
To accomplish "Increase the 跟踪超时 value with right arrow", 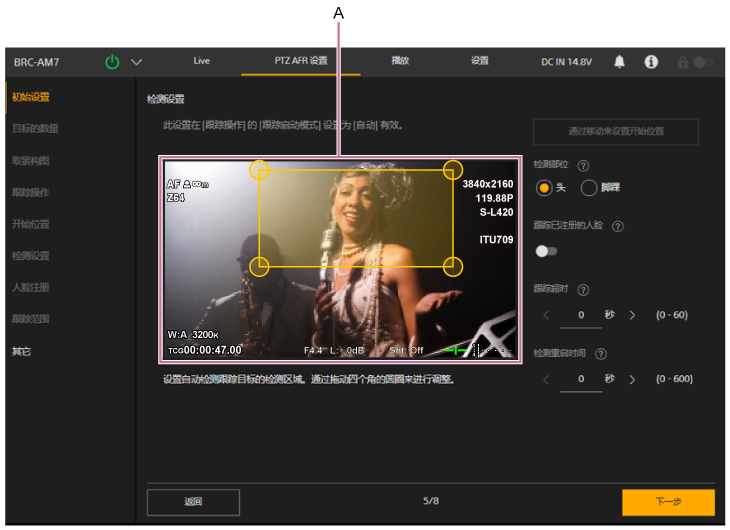I will click(x=632, y=315).
